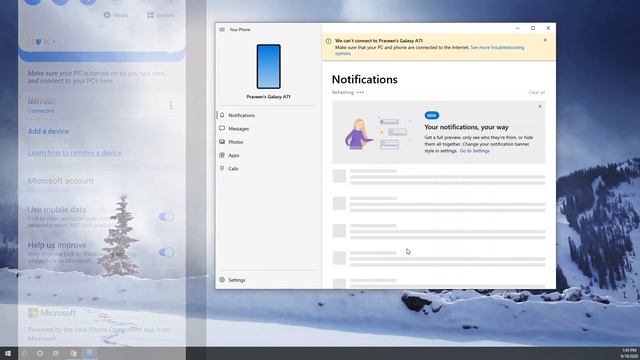640x360 pixels.
Task: Click the Notifications page heading
Action: 364,80
